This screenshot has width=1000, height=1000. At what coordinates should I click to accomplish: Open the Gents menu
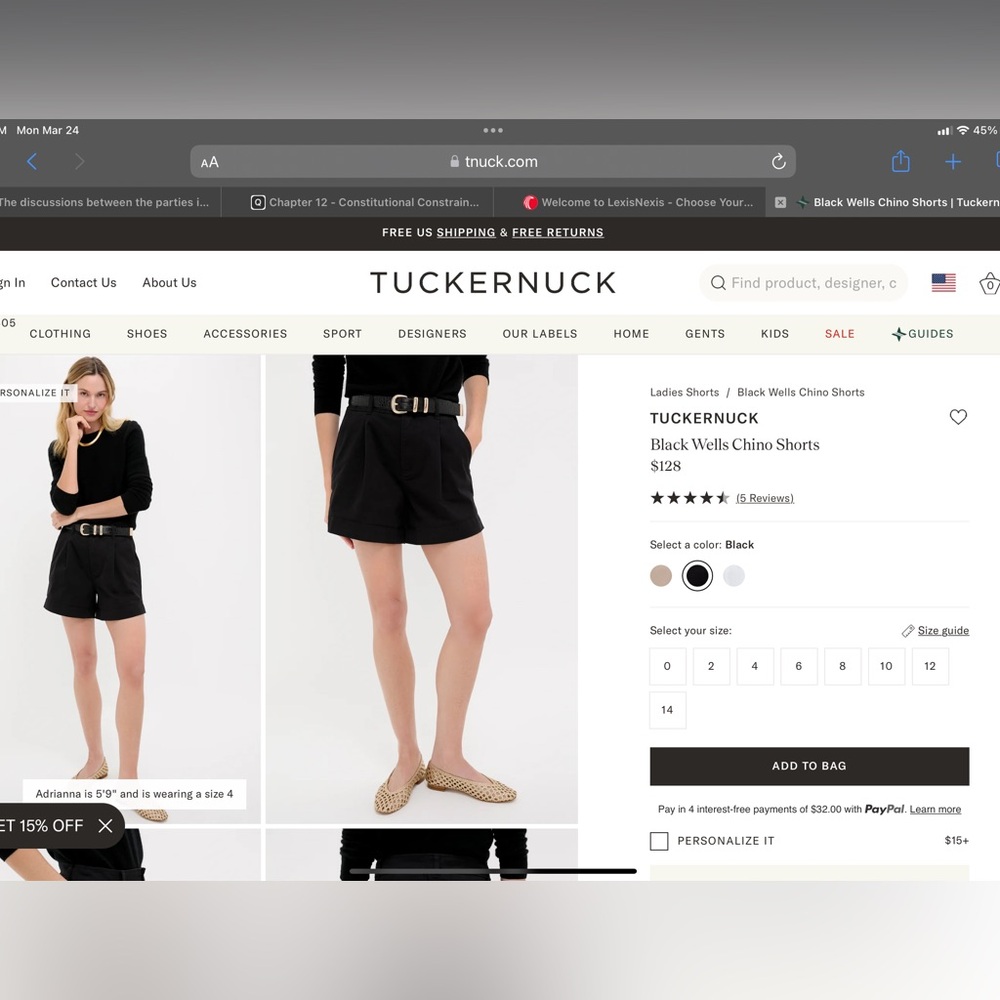point(705,334)
